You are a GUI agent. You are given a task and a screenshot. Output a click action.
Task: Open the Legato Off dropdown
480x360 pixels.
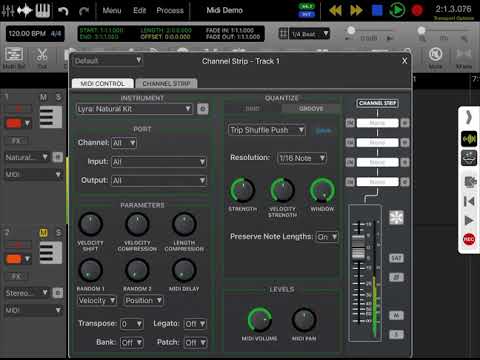[x=195, y=324]
